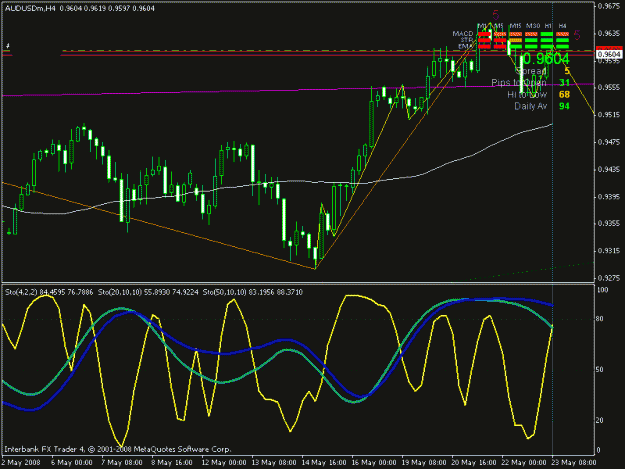The width and height of the screenshot is (625, 469).
Task: Click the 0.9315 price axis label
Action: pos(610,251)
